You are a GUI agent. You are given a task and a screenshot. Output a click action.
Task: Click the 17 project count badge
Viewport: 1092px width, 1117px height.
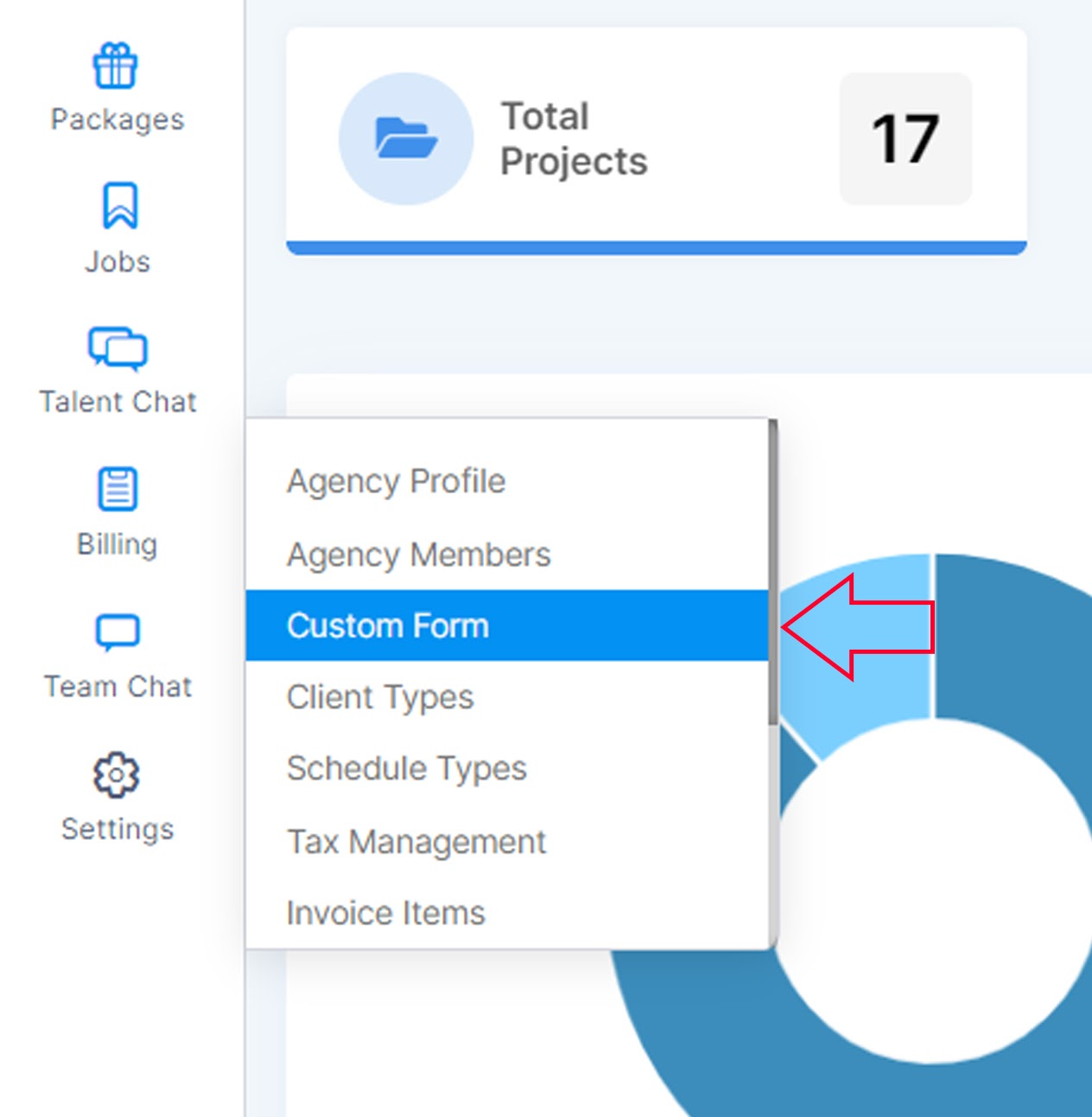pyautogui.click(x=905, y=139)
